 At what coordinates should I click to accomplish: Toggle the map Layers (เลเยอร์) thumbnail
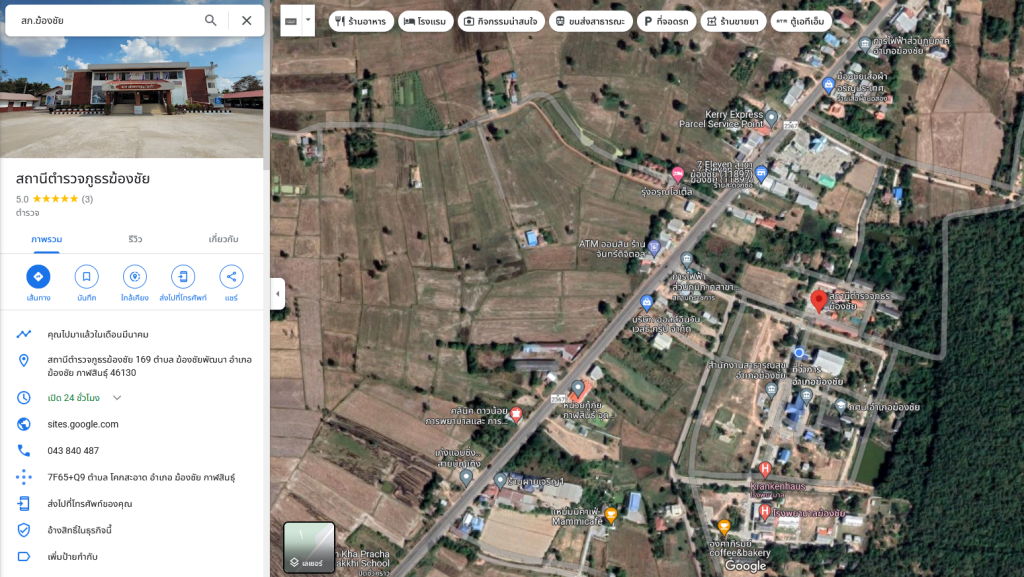(309, 547)
